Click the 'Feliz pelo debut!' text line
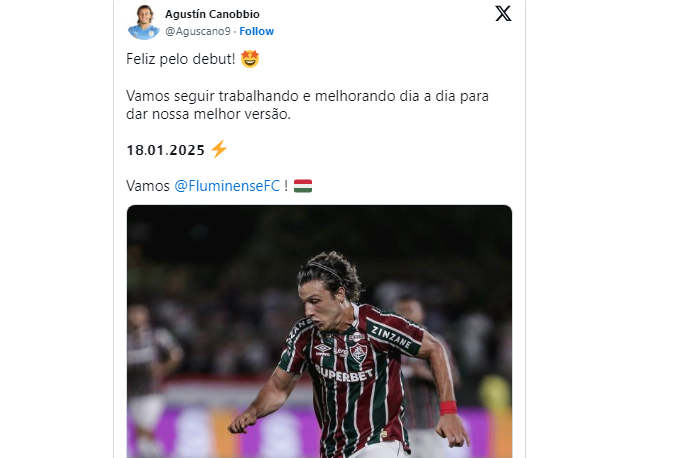Screen dimensions: 677x458 click(x=180, y=59)
